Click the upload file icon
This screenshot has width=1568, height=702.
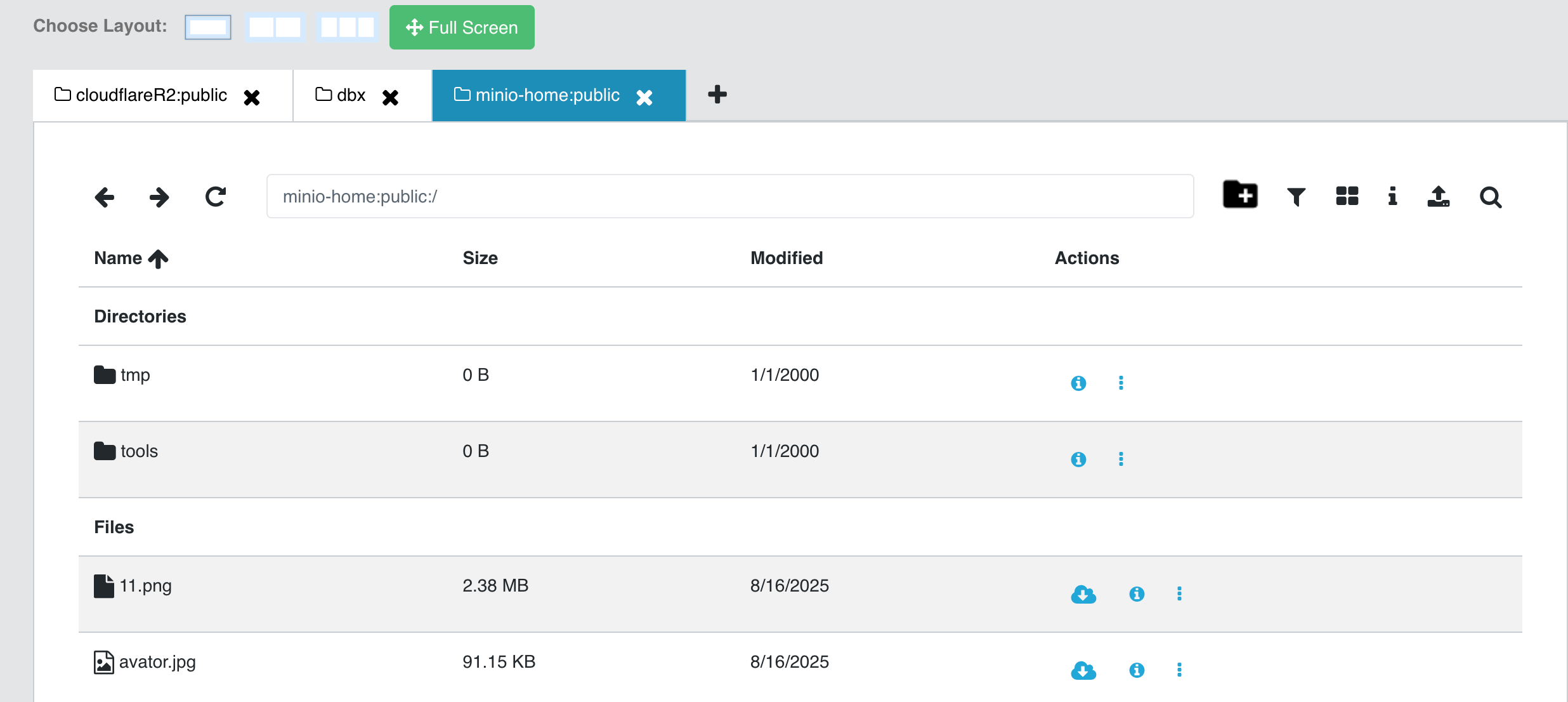tap(1438, 197)
